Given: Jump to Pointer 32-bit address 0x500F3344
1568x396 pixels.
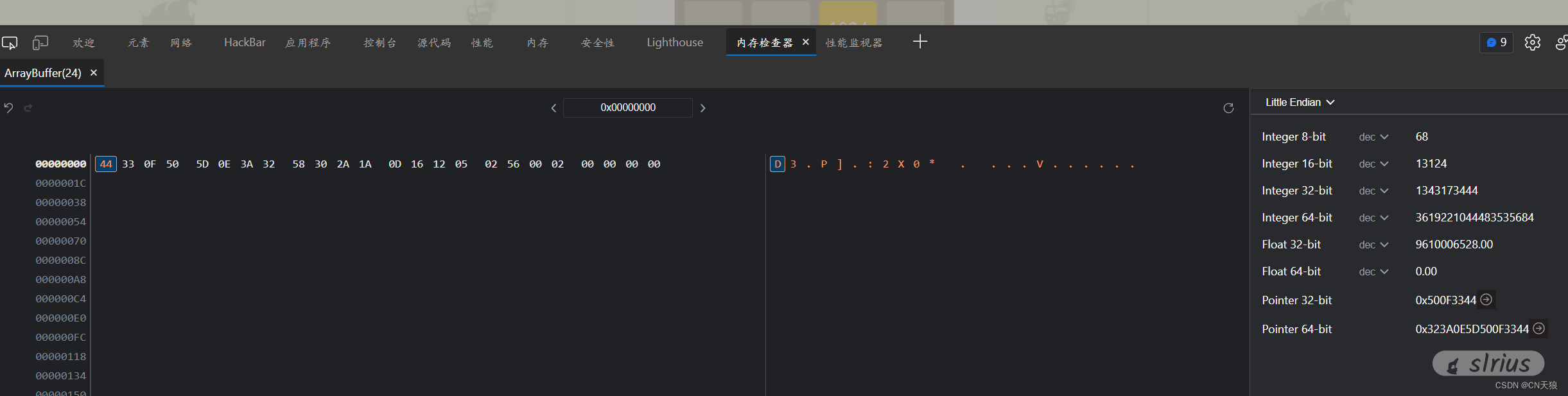Looking at the screenshot, I should pos(1486,300).
